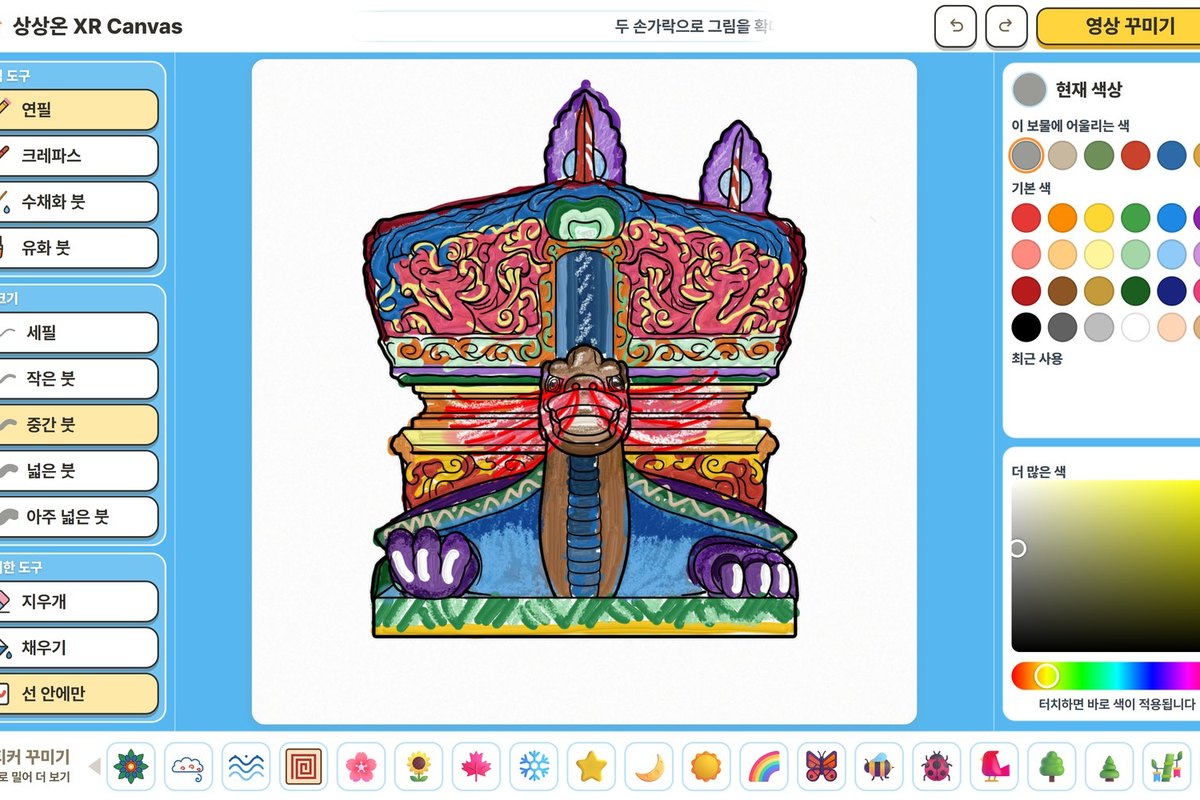
Task: Switch to the 유화 붓 oil brush
Action: 77,248
